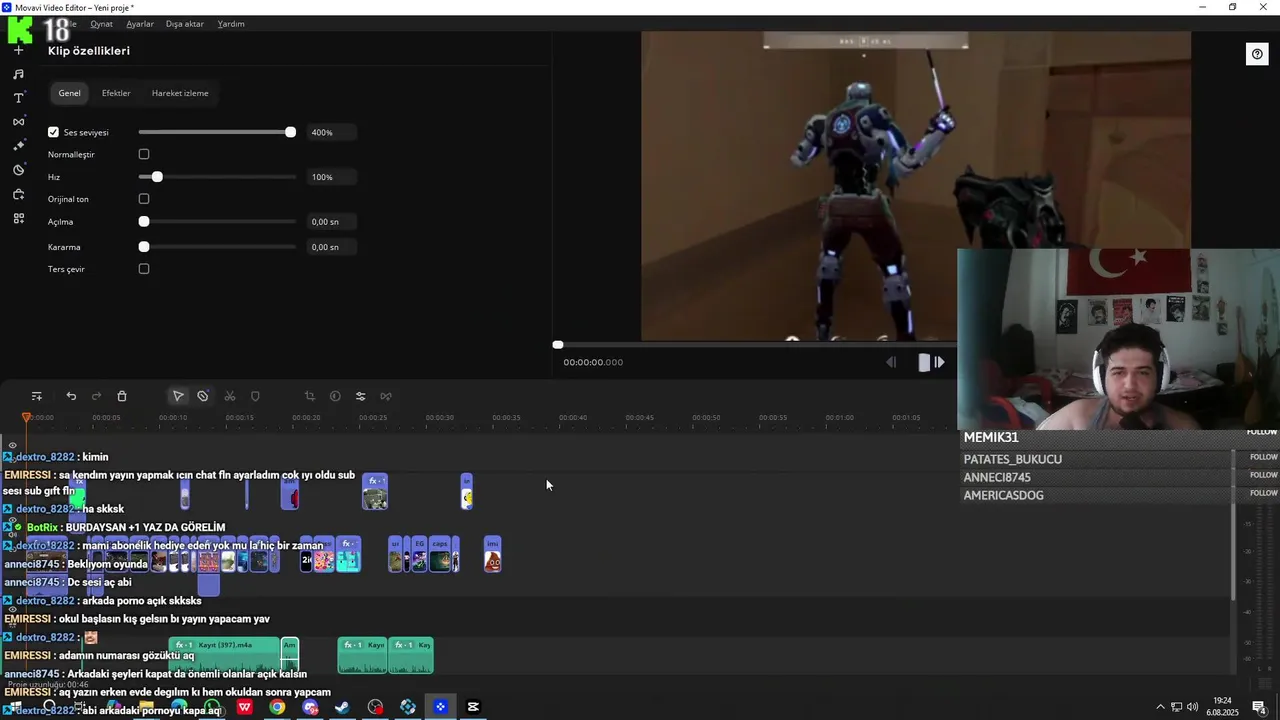Open the help question-mark icon
1280x720 pixels.
tap(1257, 54)
